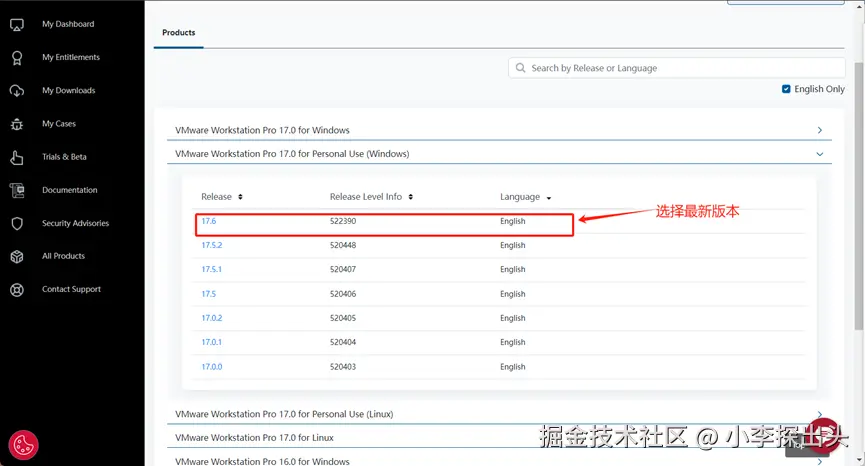
Task: Open release 17.5.1 link
Action: [211, 270]
